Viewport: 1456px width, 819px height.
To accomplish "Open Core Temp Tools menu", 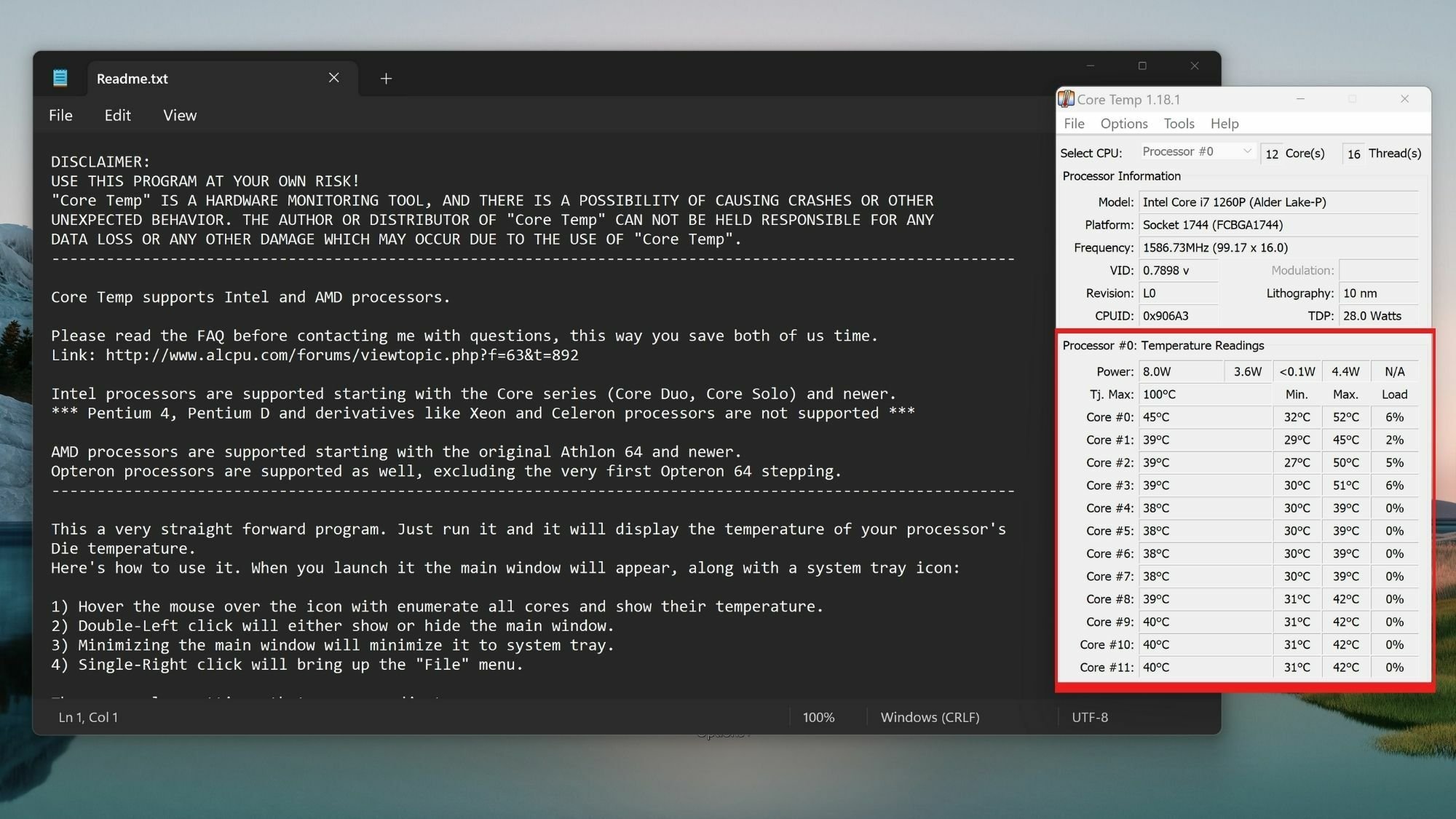I will tap(1179, 124).
